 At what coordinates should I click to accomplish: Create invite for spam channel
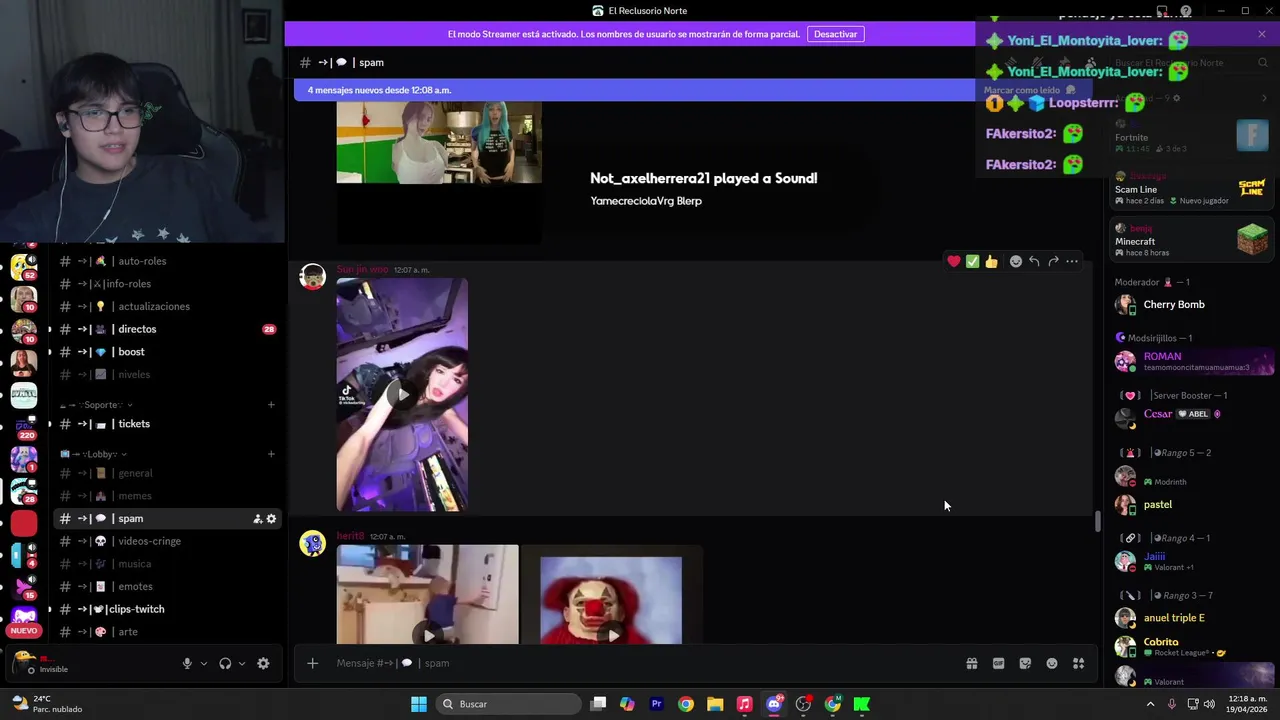point(257,519)
